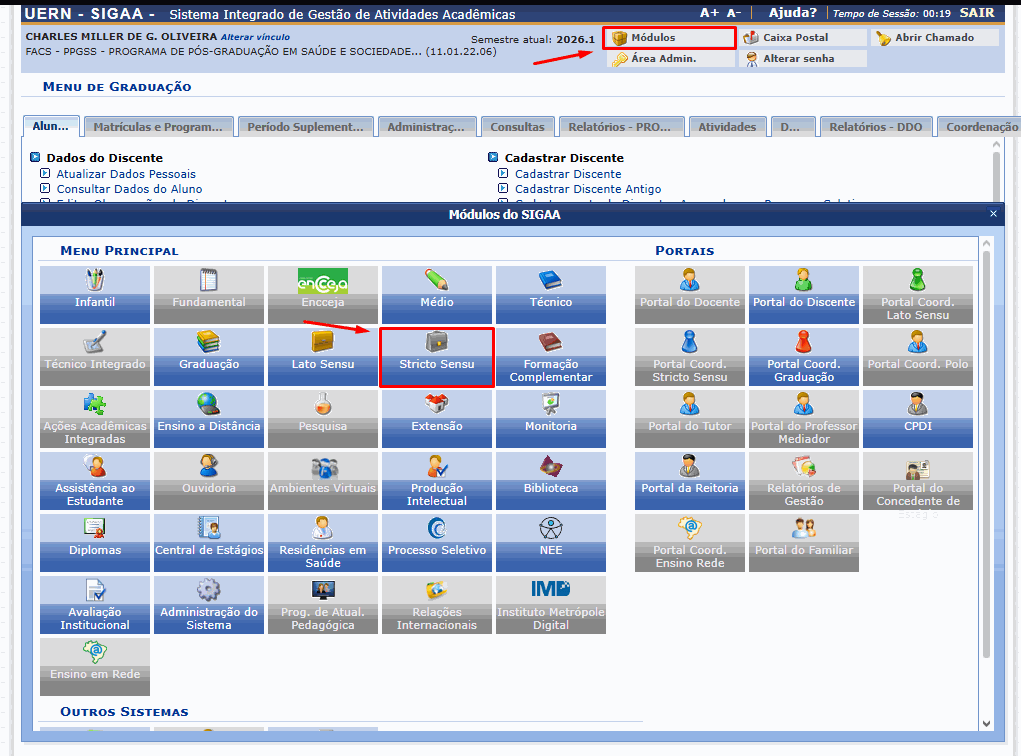Open the Biblioteca module
1021x756 pixels.
click(x=551, y=481)
